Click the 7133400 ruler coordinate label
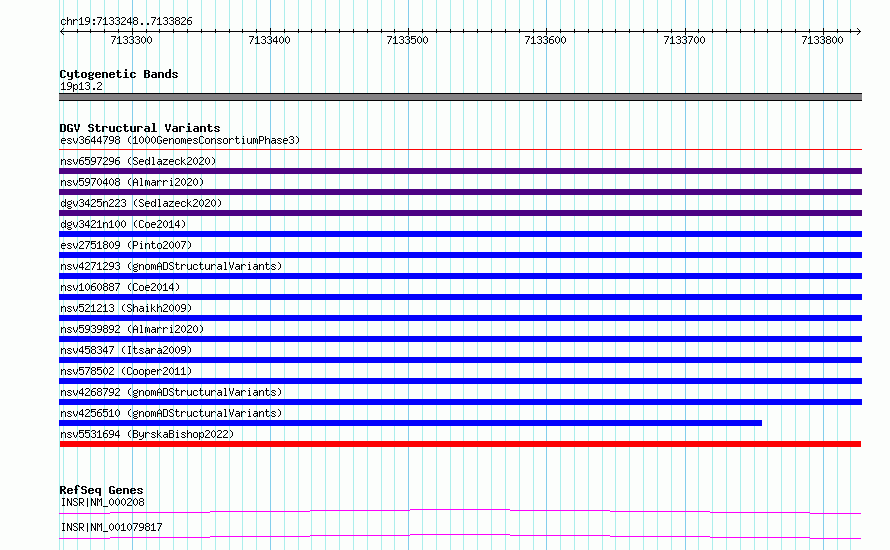Image resolution: width=890 pixels, height=550 pixels. point(269,40)
